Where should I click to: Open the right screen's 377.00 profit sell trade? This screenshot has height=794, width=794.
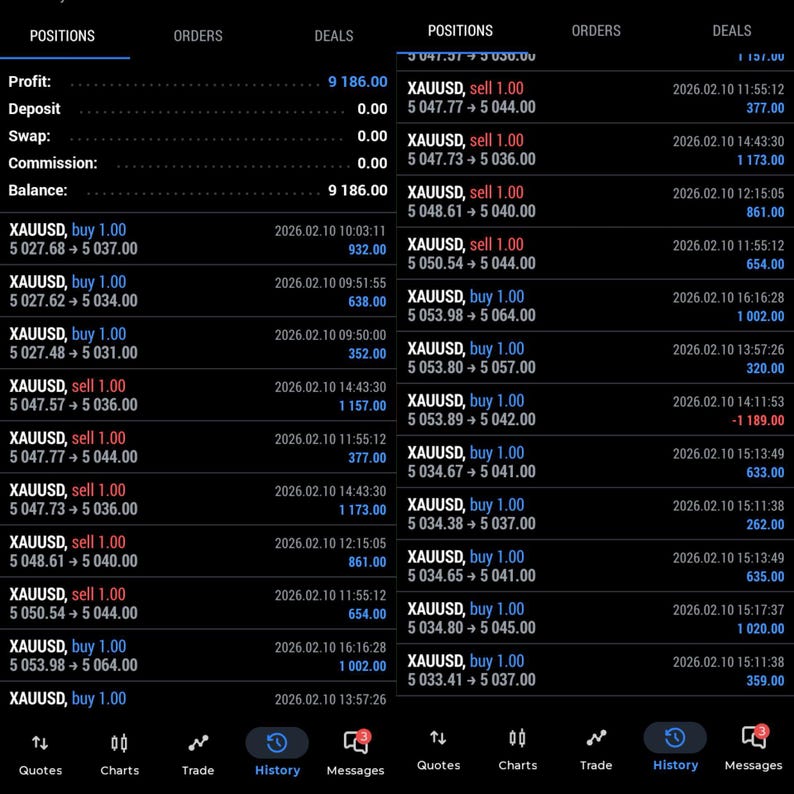596,97
